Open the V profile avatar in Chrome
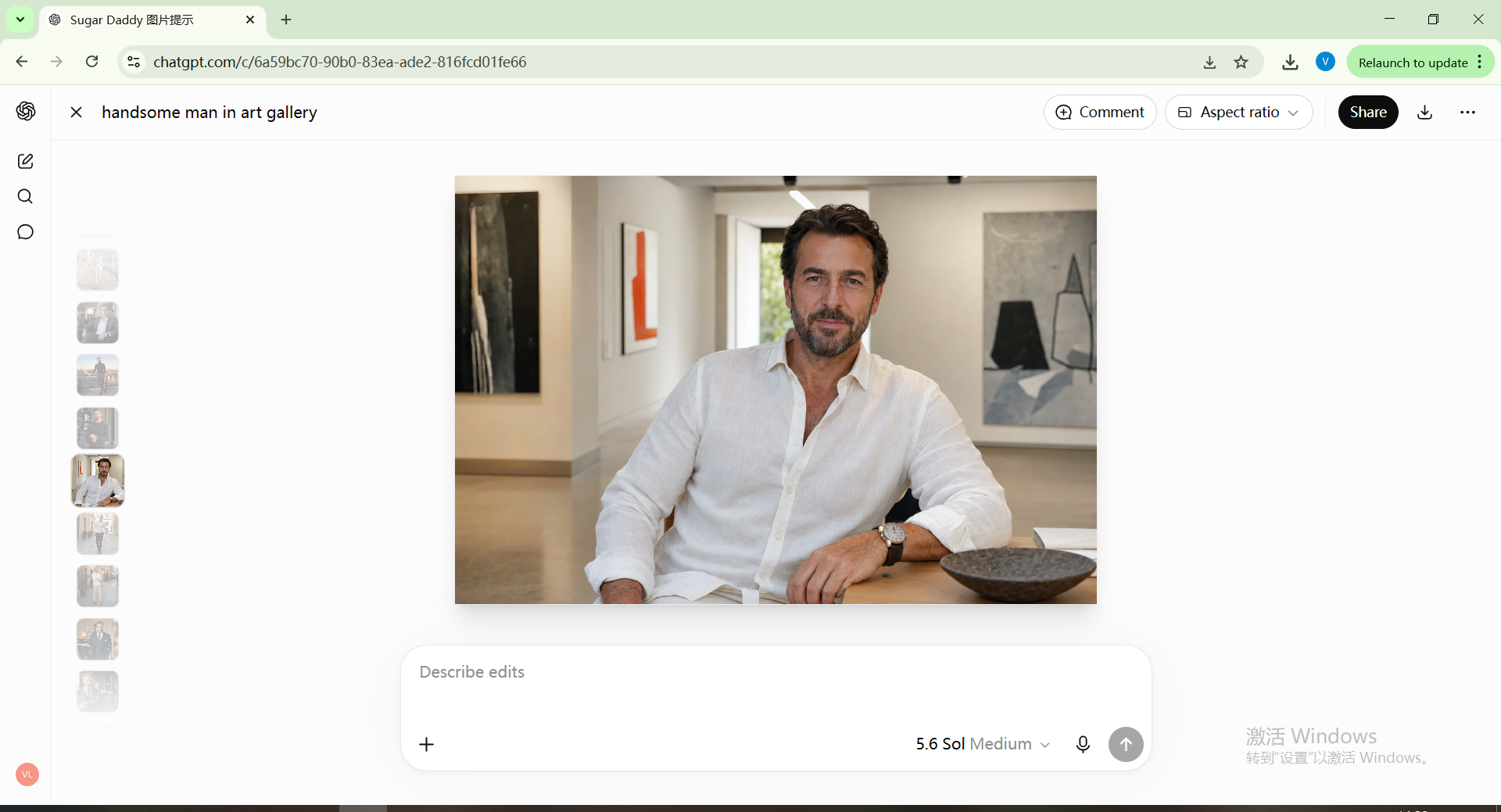The image size is (1501, 812). 1325,61
